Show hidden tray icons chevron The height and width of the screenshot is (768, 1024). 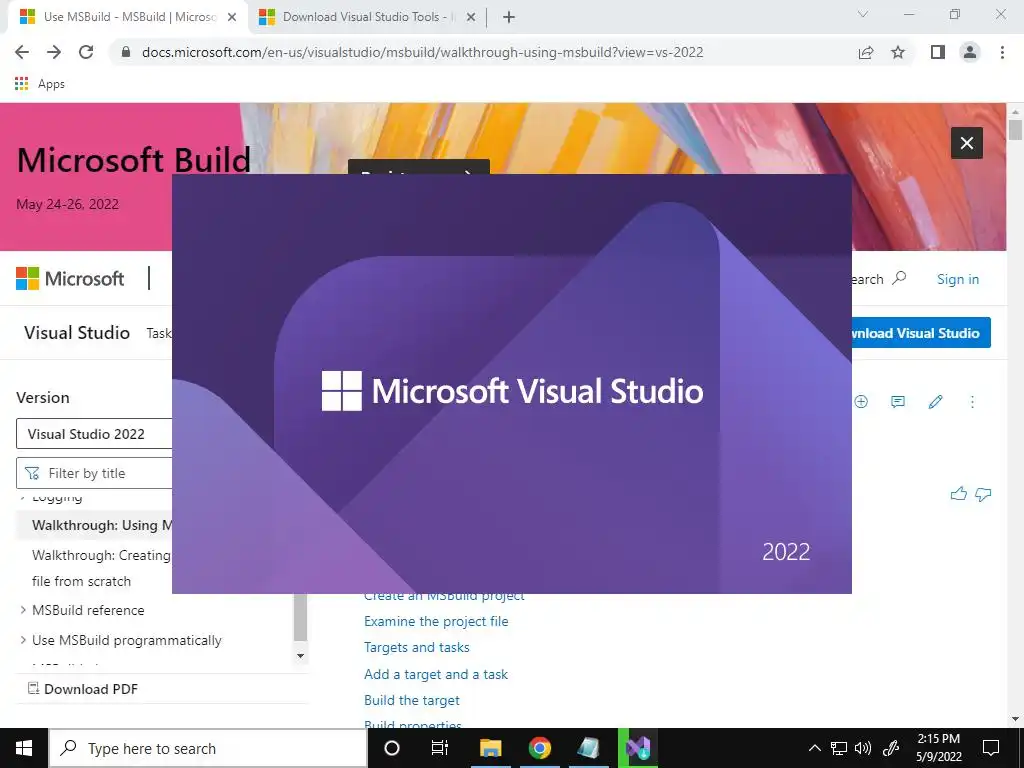814,748
